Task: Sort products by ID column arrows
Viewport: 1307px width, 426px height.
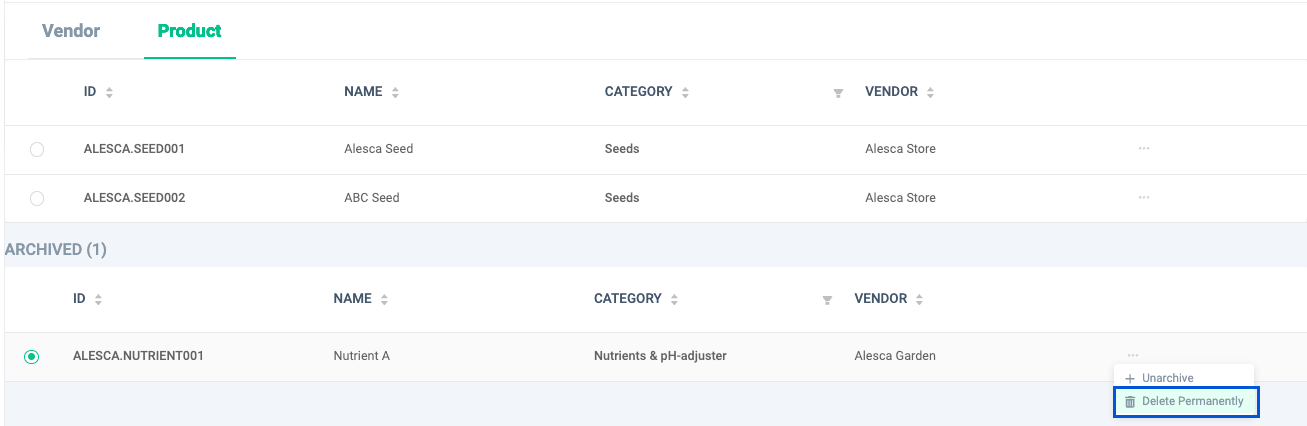Action: (x=109, y=92)
